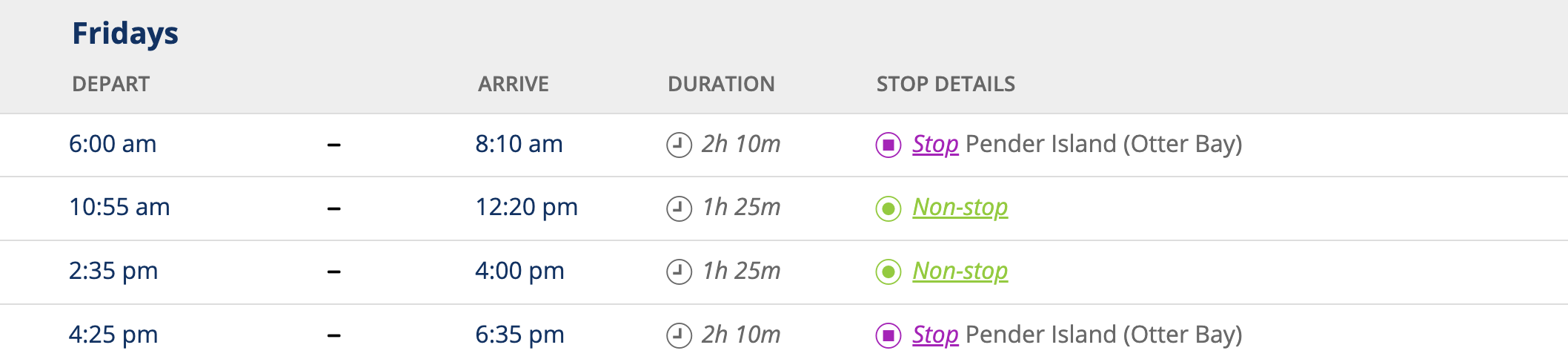Click the clock icon for the 2:35 pm departure

coord(679,272)
